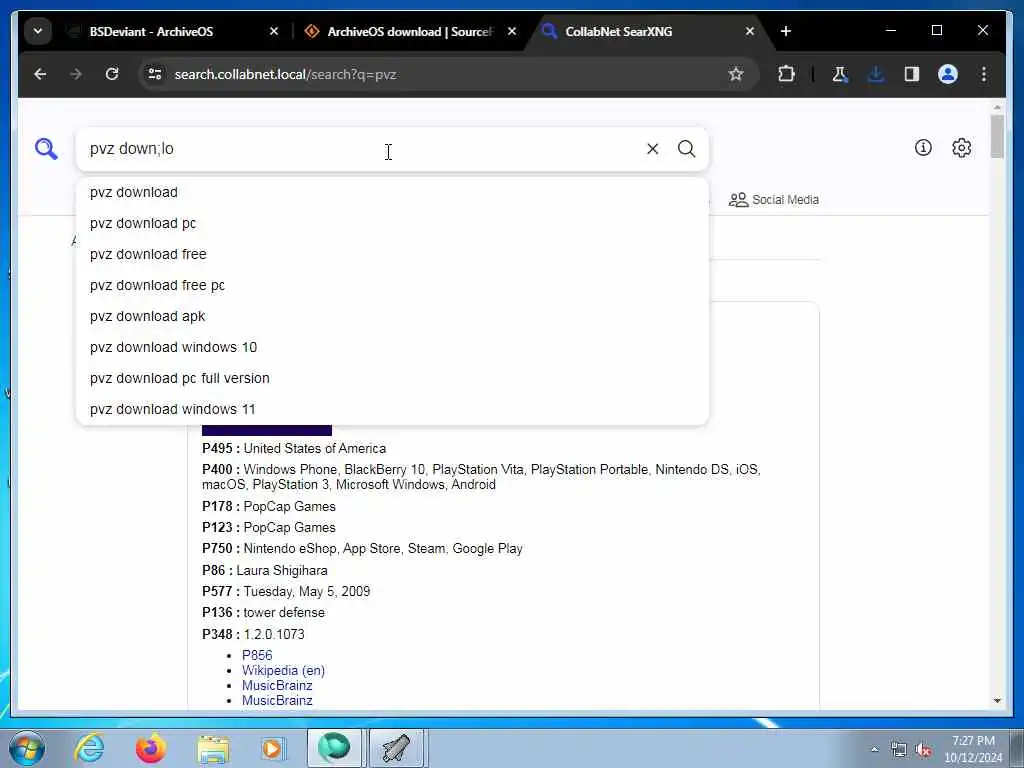Switch to ArchiveOS download SourceForge tab
The image size is (1024, 768).
click(x=409, y=31)
